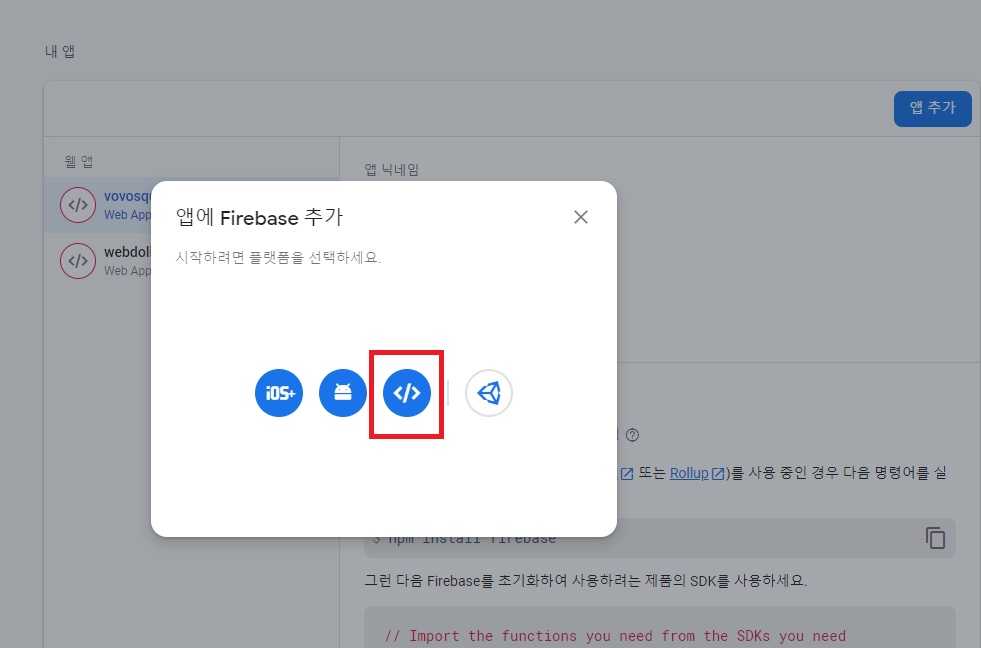Viewport: 981px width, 648px height.
Task: Select the iOS+ platform icon
Action: point(279,393)
